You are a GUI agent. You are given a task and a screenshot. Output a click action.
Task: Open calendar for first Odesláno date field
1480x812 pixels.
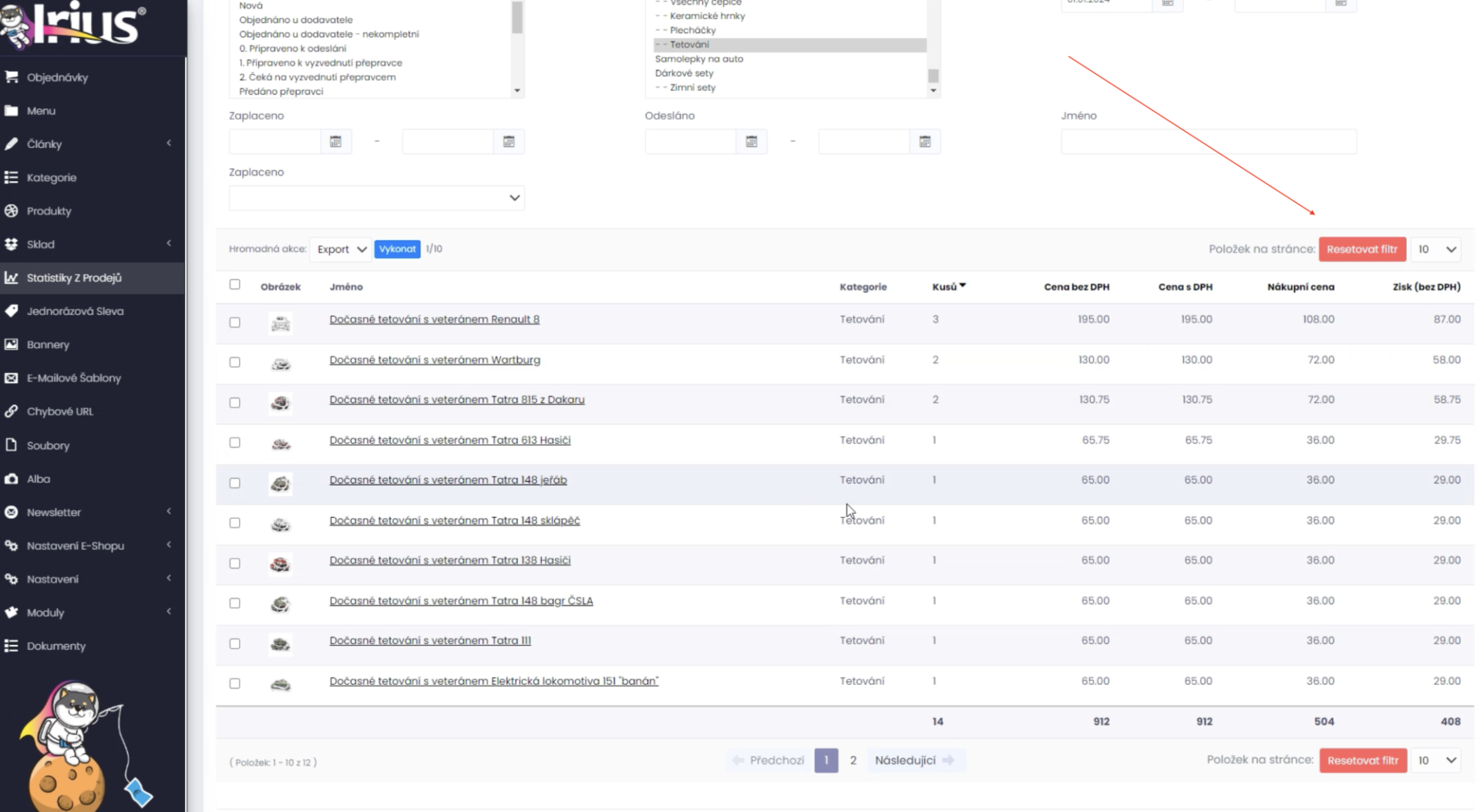[752, 142]
